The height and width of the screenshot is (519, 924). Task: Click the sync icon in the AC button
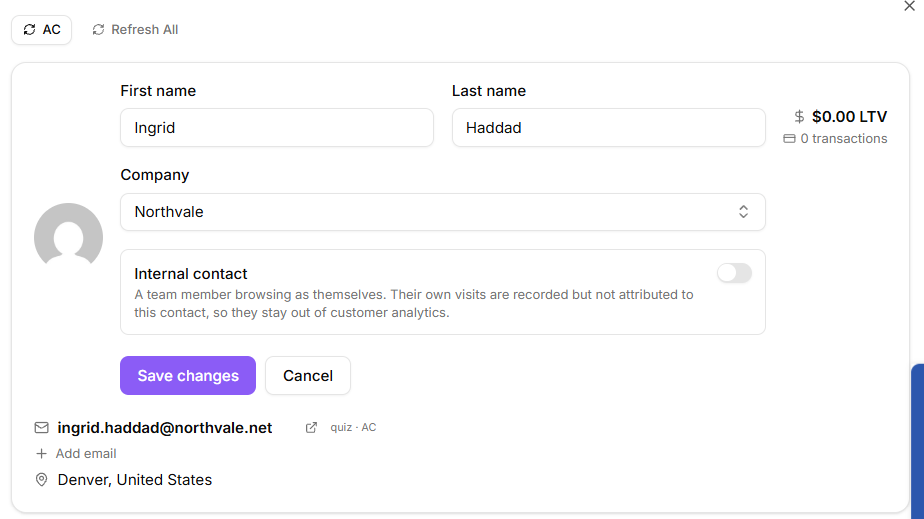point(29,29)
